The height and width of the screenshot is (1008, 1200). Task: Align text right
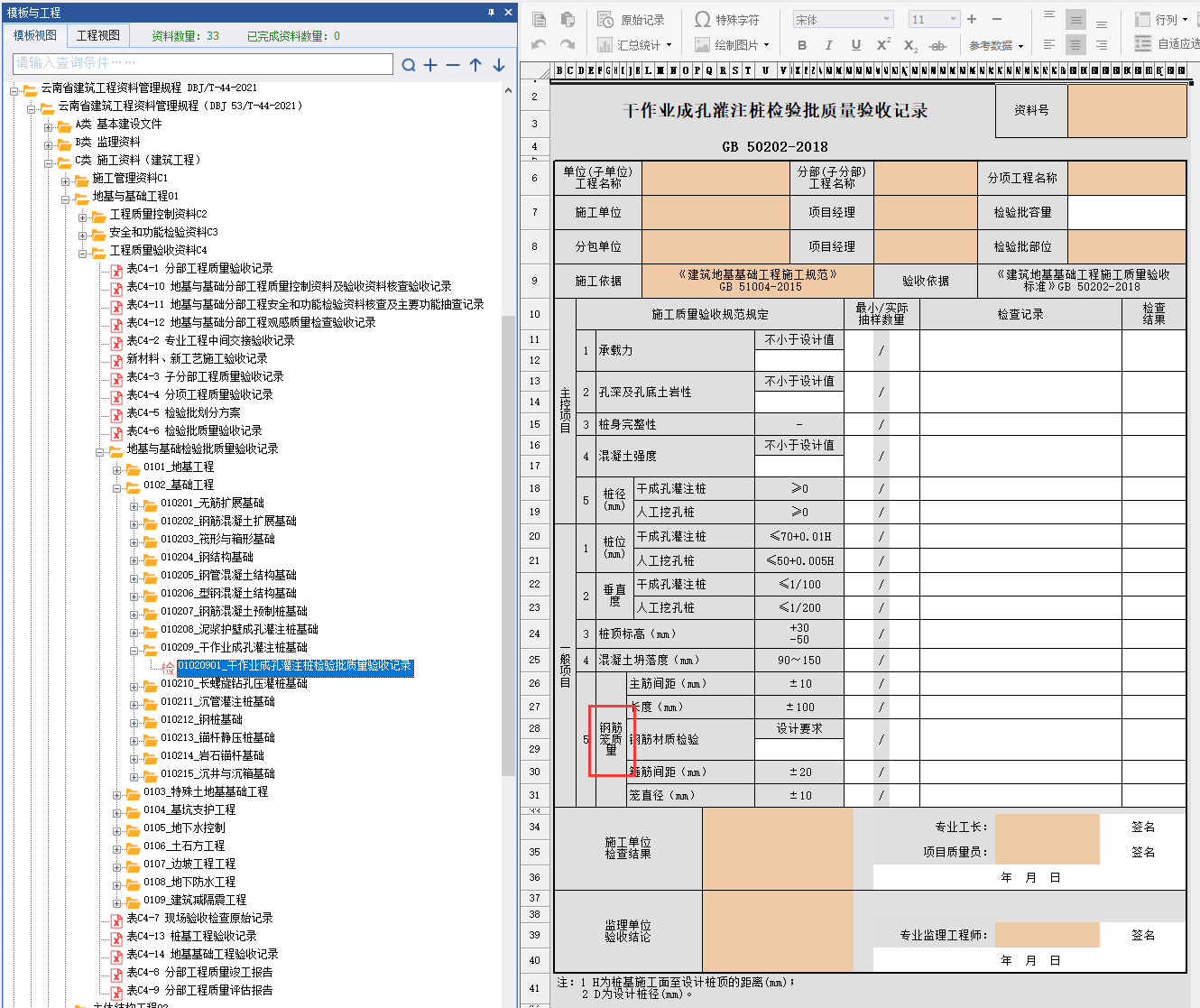coord(1102,44)
